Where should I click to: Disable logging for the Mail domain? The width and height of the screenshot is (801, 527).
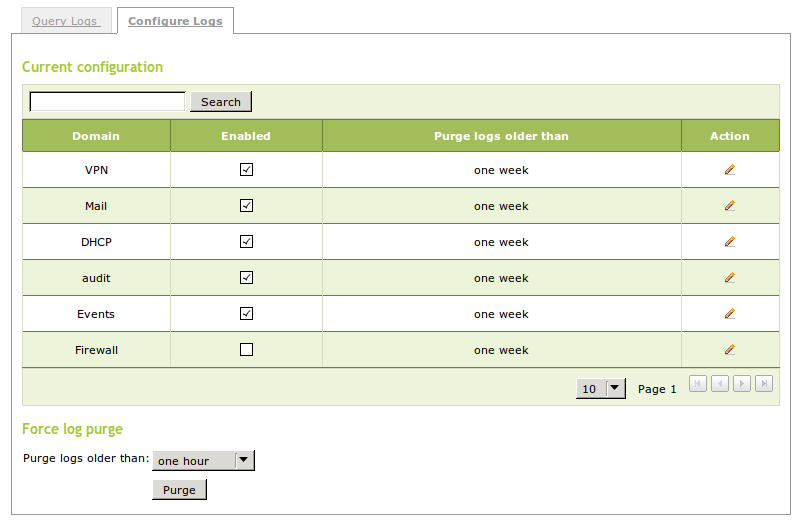[247, 206]
